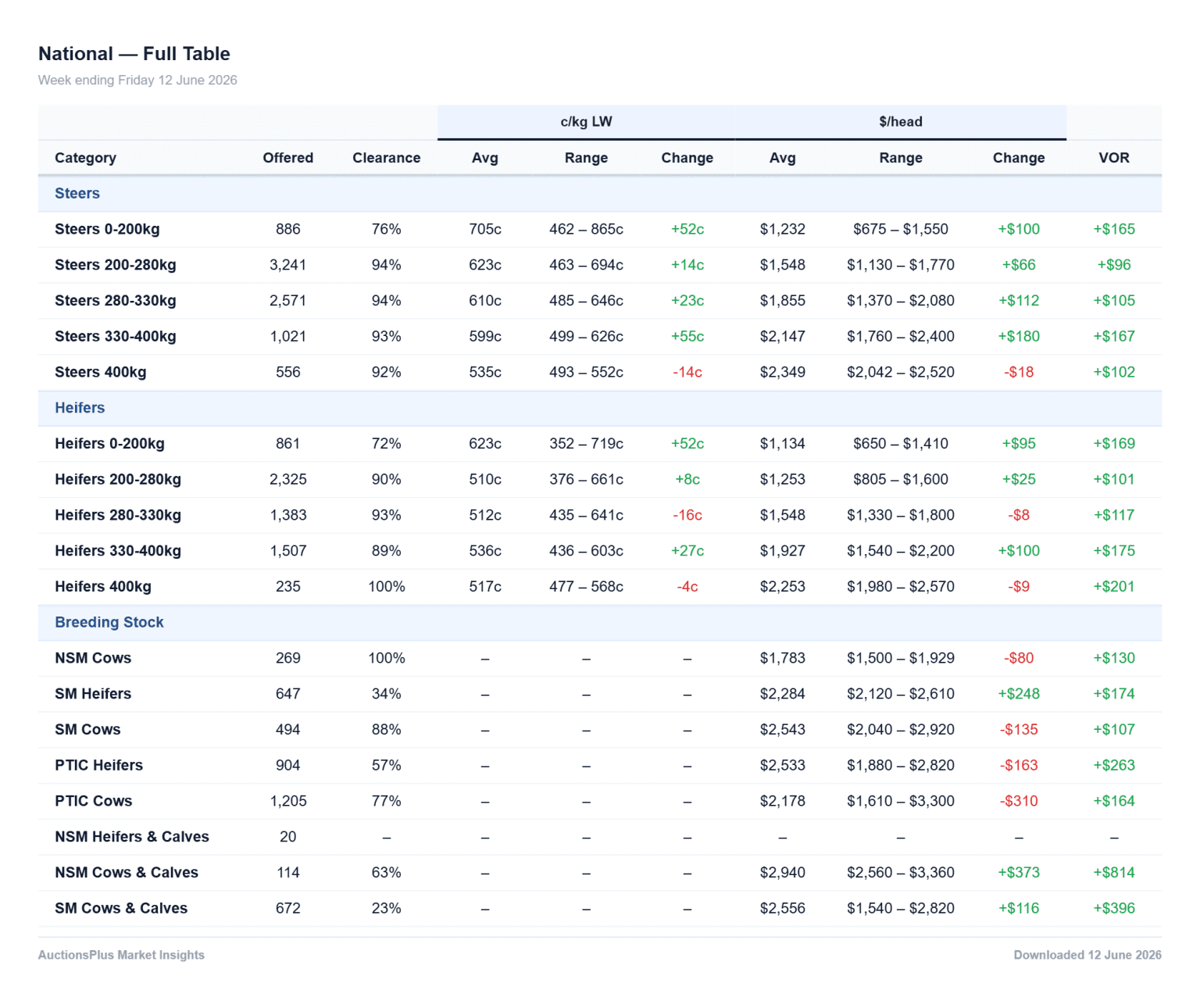Screen dimensions: 1200x1008
Task: Select the Steers section heading
Action: pos(77,193)
